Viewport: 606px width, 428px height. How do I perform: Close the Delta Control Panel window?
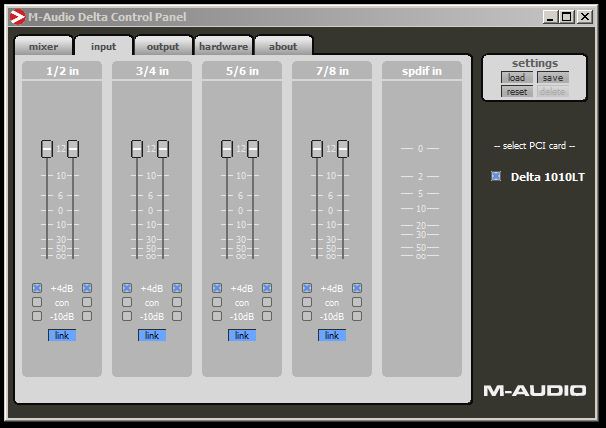[x=585, y=17]
